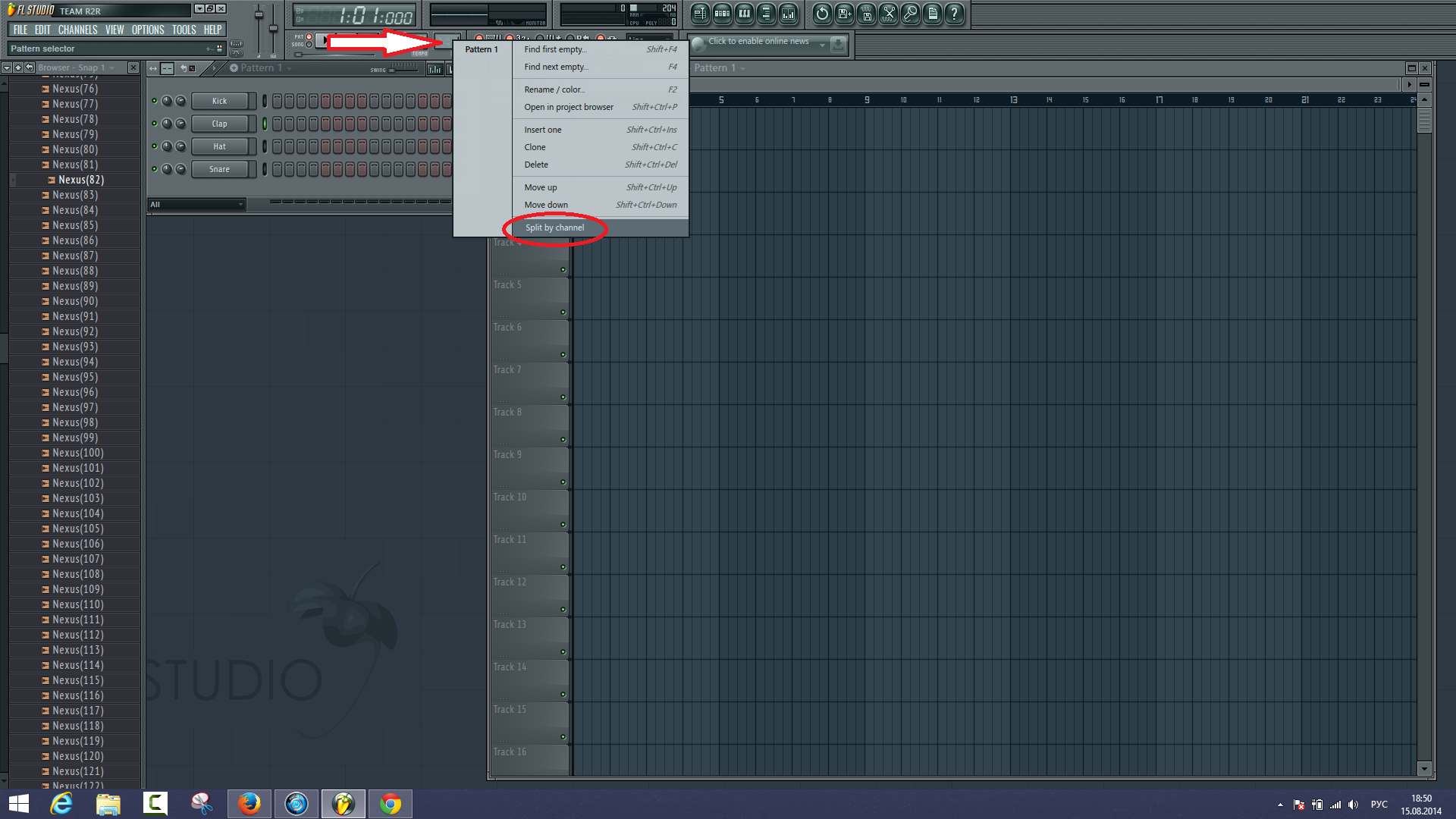Open the help question mark icon
The image size is (1456, 819).
955,14
